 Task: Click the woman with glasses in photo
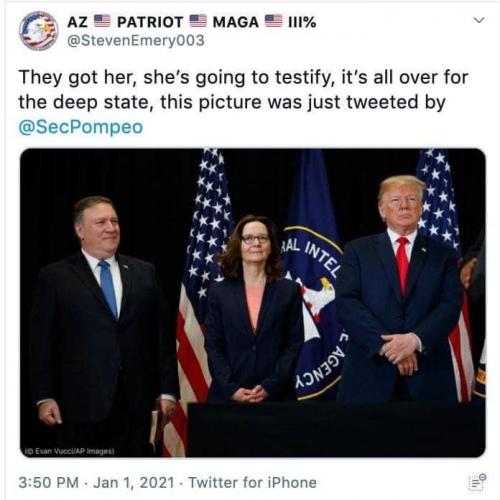(x=253, y=308)
